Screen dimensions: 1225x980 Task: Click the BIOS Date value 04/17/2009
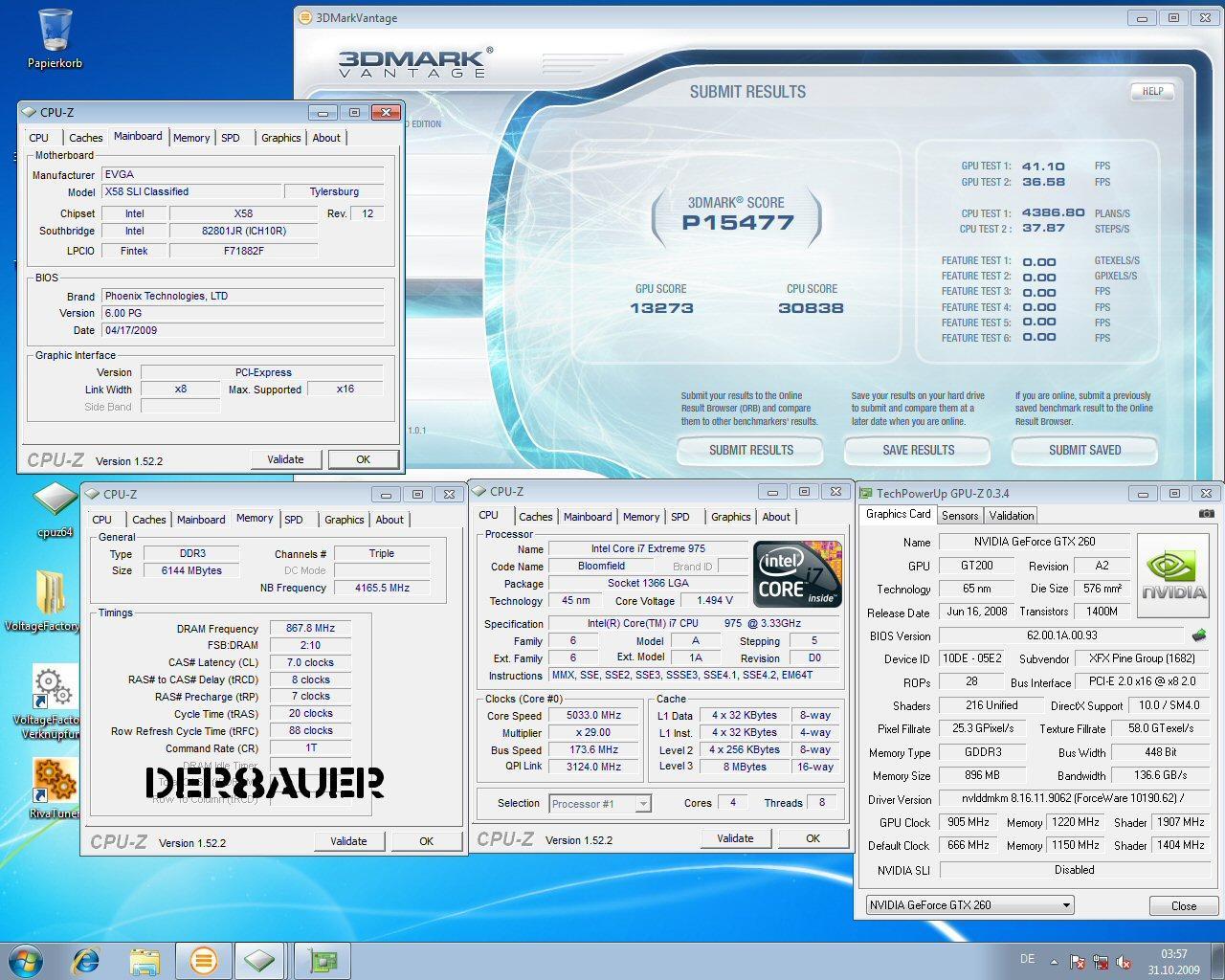click(242, 330)
